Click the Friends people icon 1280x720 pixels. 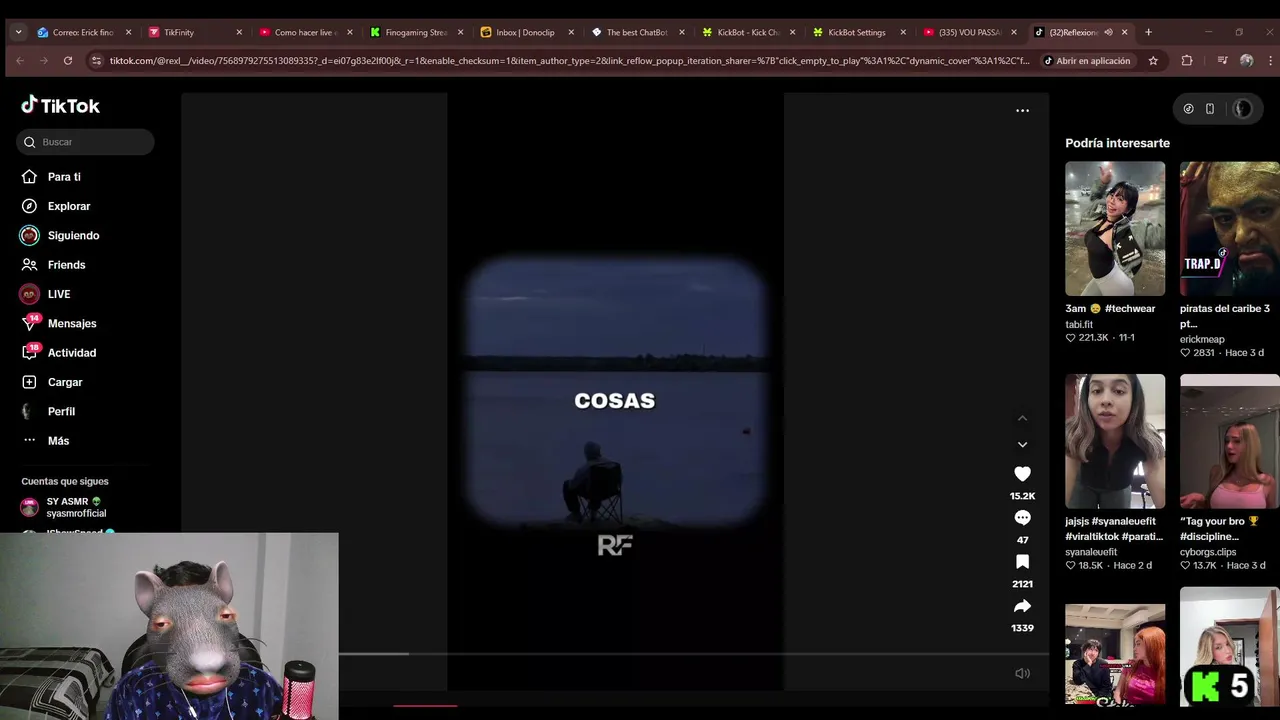[x=29, y=265]
